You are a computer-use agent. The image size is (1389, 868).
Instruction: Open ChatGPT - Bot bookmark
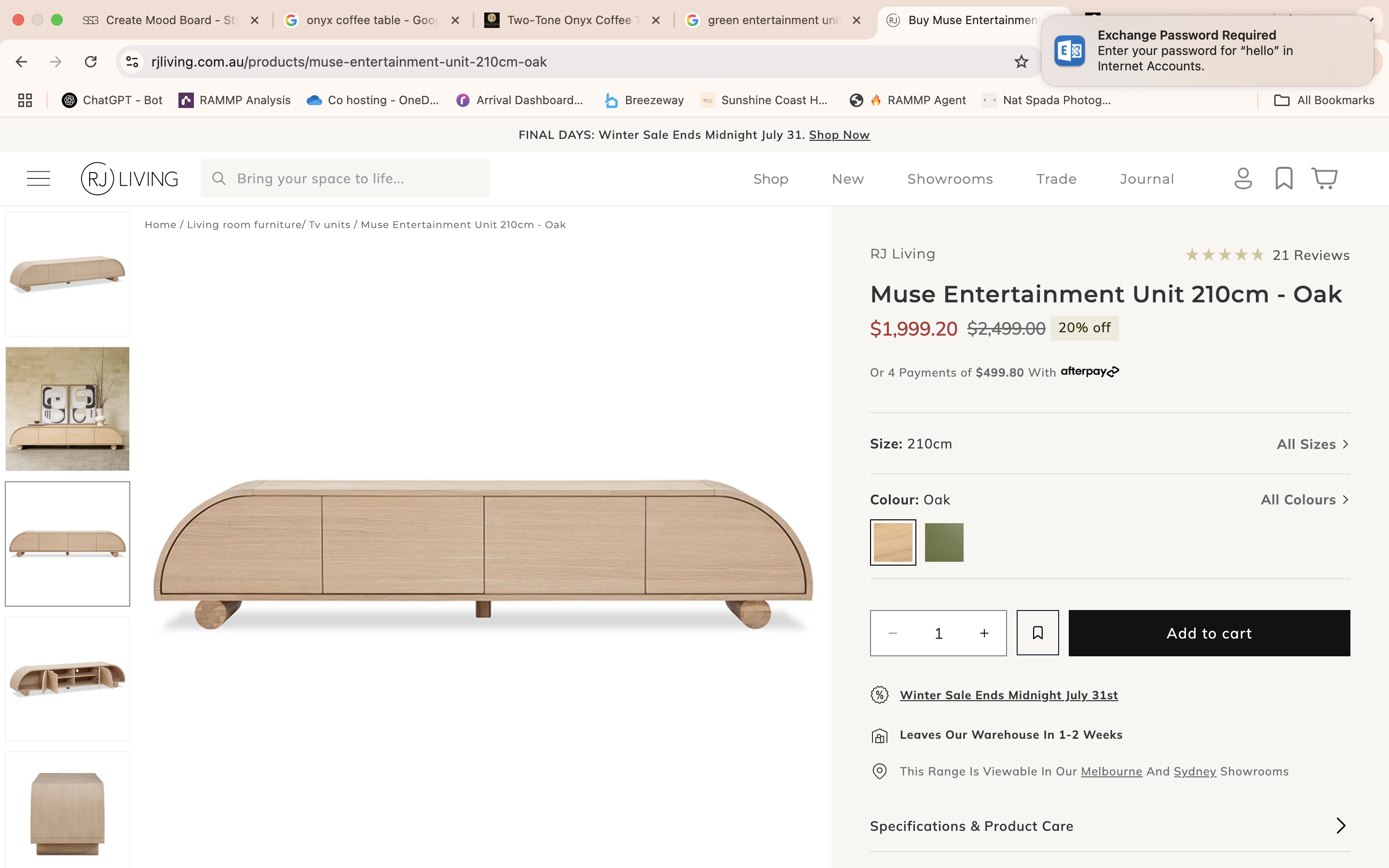pos(112,100)
